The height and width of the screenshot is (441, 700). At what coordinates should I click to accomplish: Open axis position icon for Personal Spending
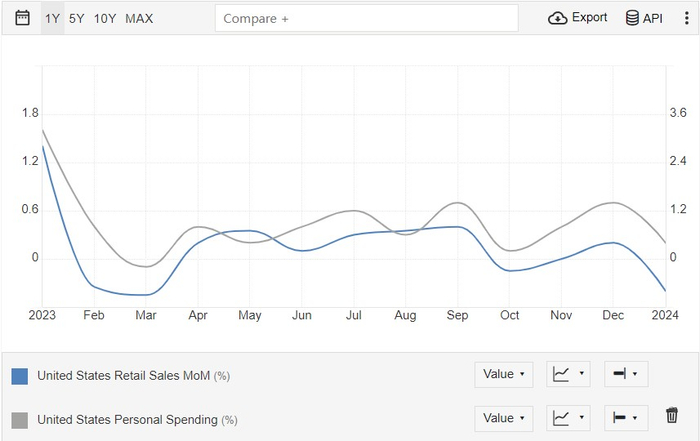coord(624,418)
